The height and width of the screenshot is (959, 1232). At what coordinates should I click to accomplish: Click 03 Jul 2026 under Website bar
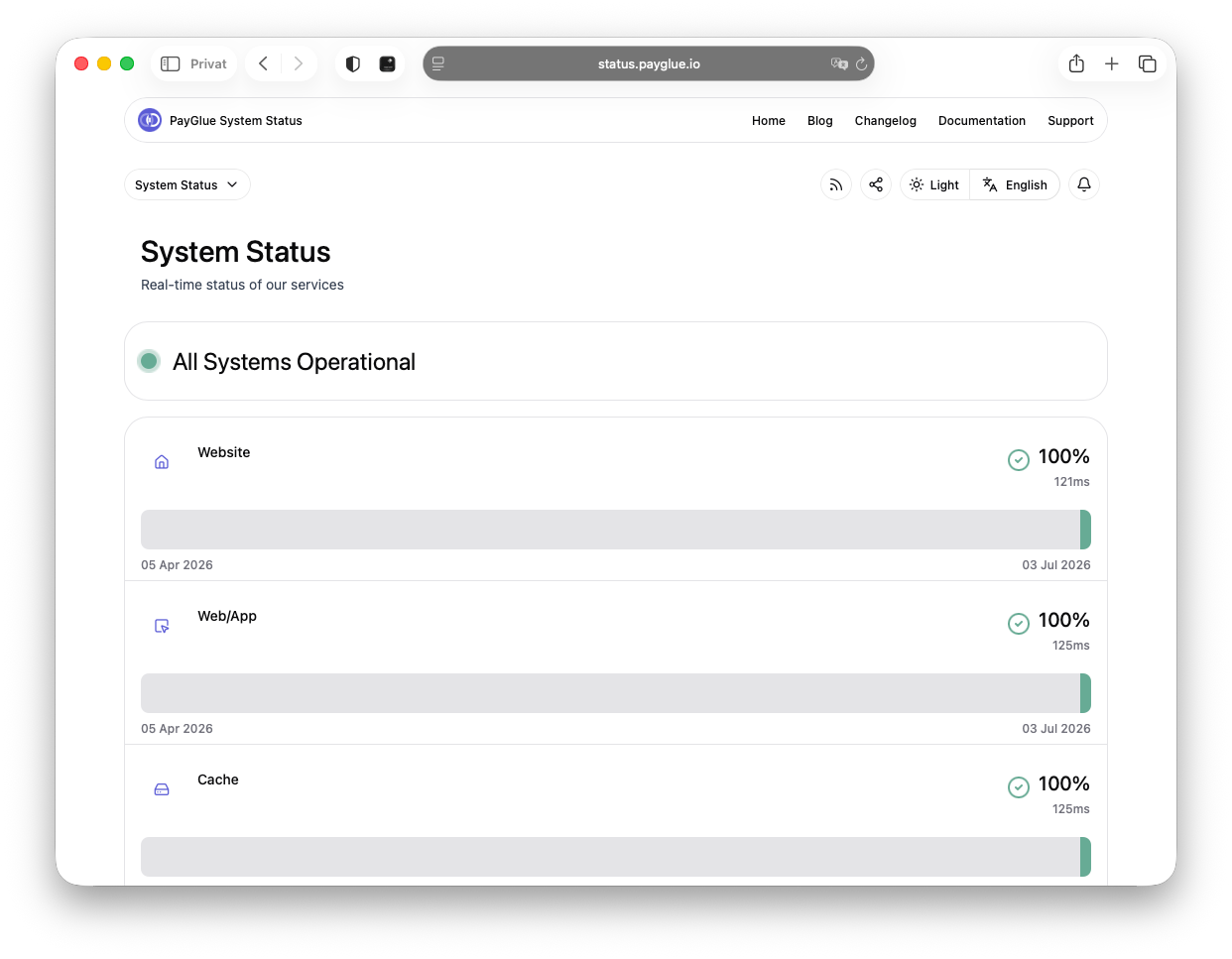(1056, 565)
